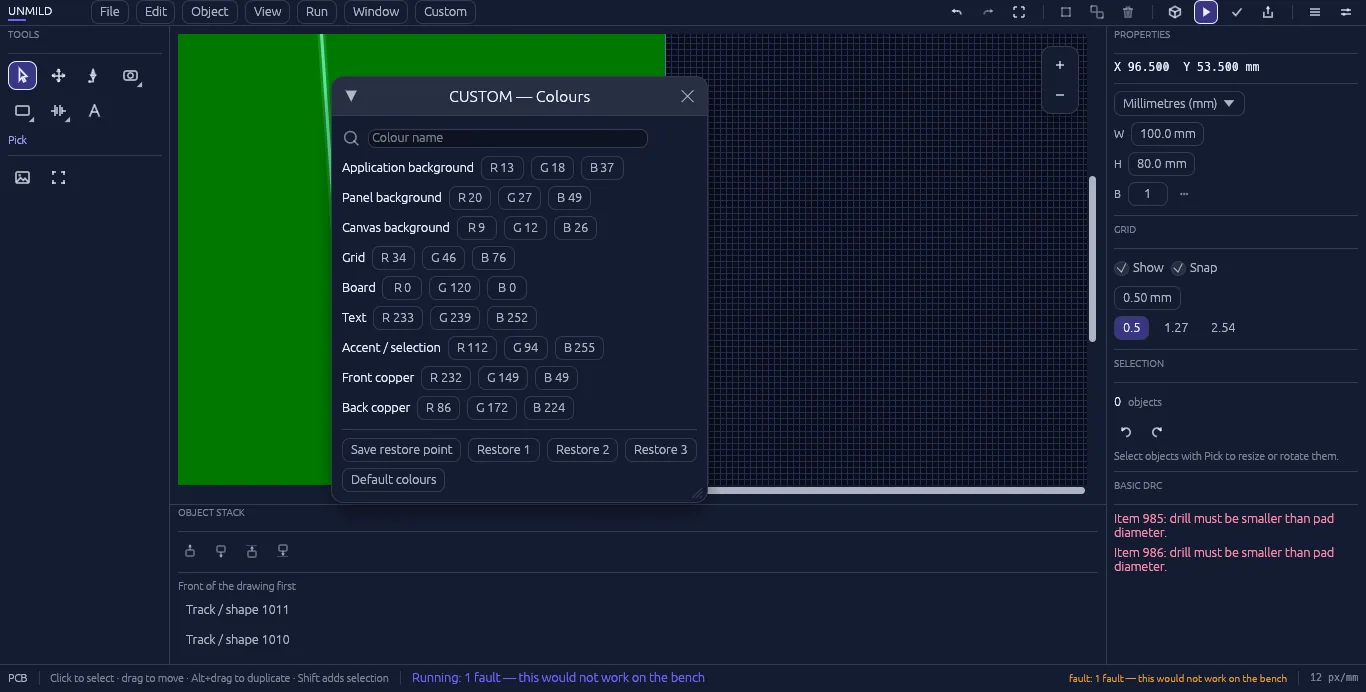Click the single square icon in toolbar

tap(1066, 12)
